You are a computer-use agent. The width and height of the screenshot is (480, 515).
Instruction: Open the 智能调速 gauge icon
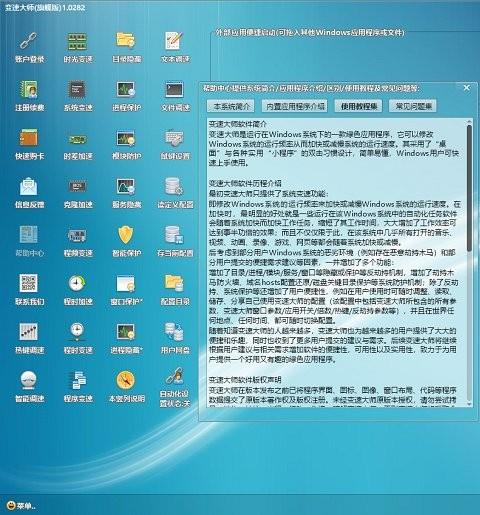pyautogui.click(x=29, y=380)
